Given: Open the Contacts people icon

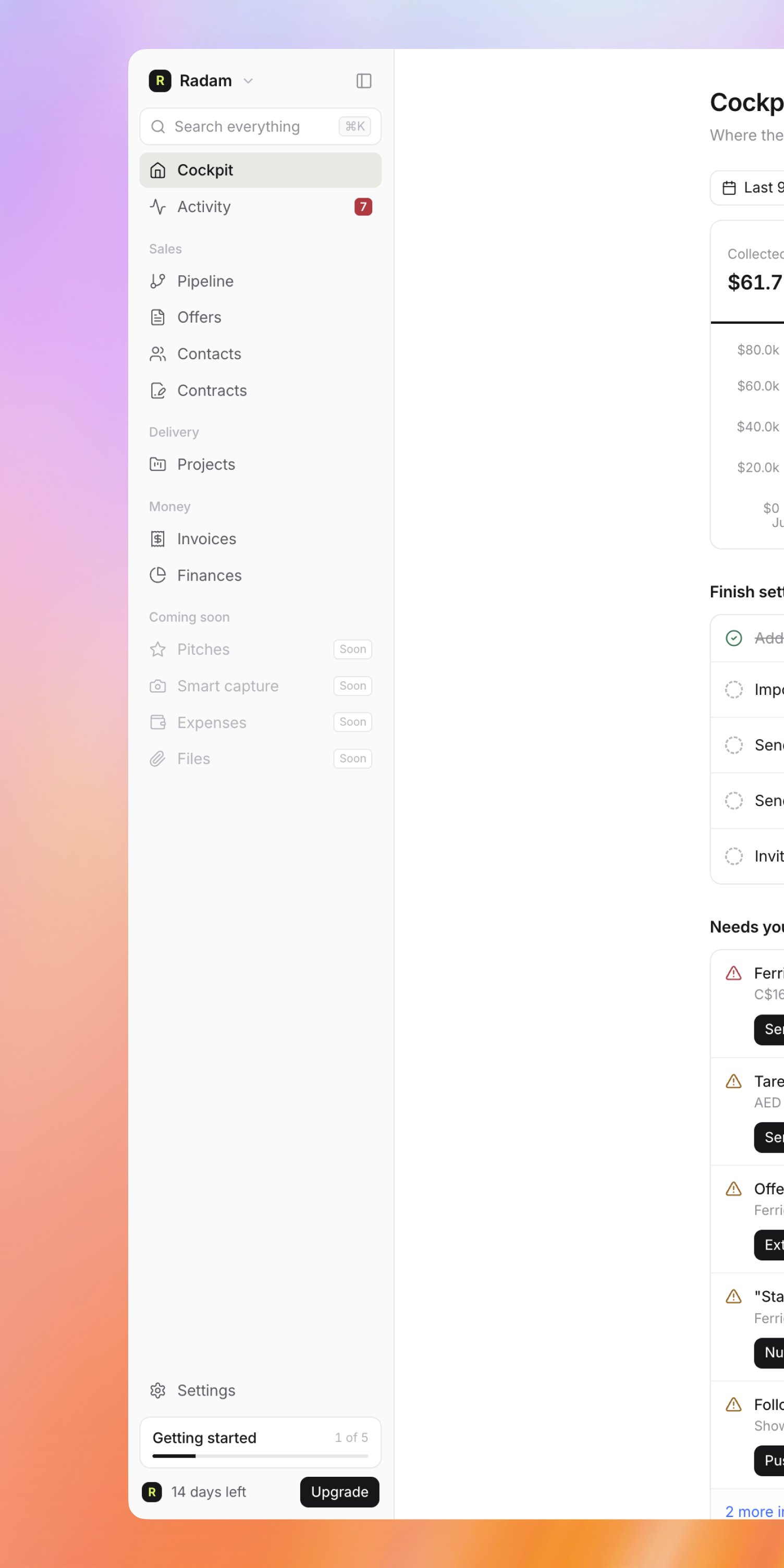Looking at the screenshot, I should click(x=157, y=353).
